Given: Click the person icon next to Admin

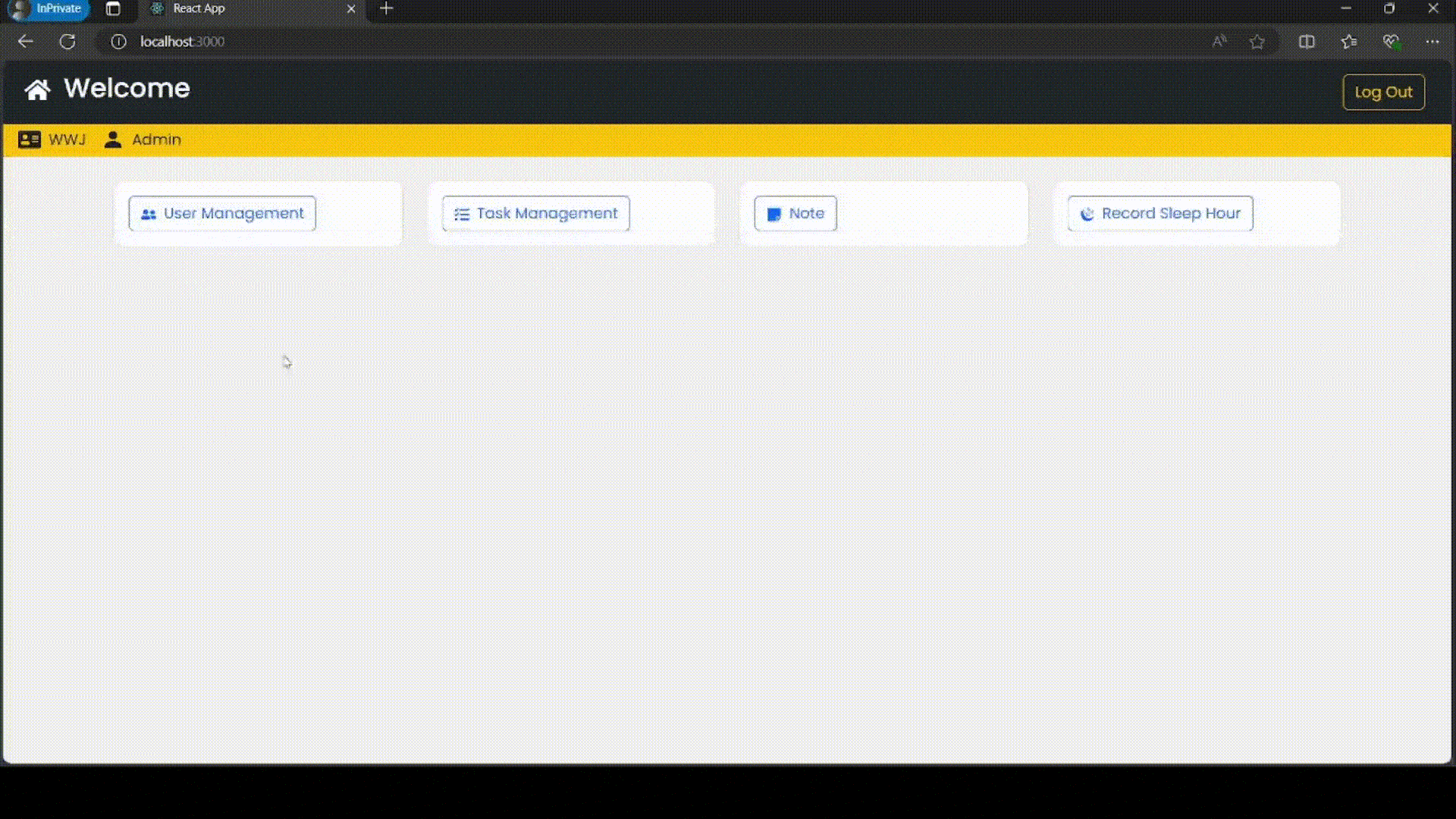Looking at the screenshot, I should pos(113,140).
